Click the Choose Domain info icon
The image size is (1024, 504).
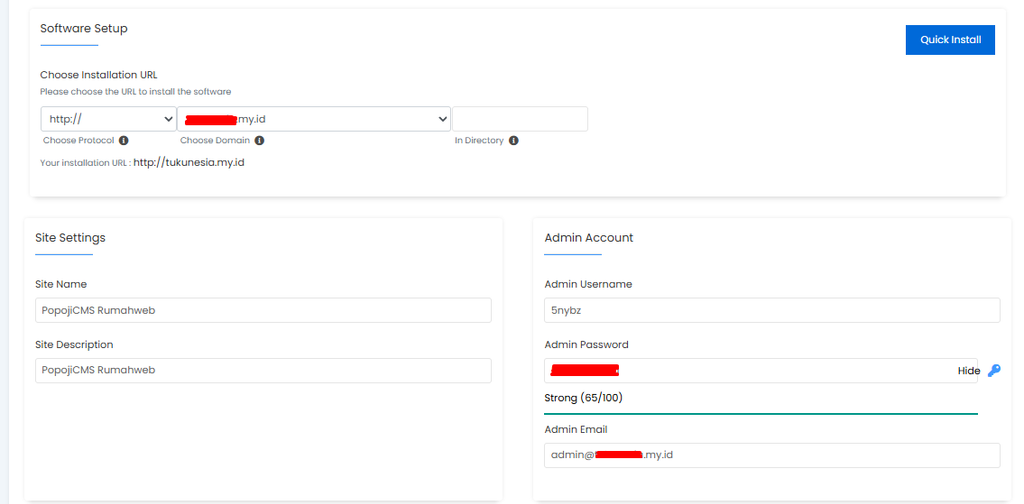[259, 140]
